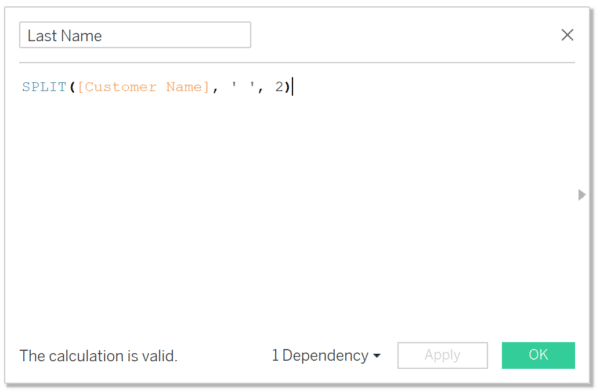This screenshot has height=392, width=600.
Task: Click the caret next to 1 Dependency
Action: [x=377, y=356]
